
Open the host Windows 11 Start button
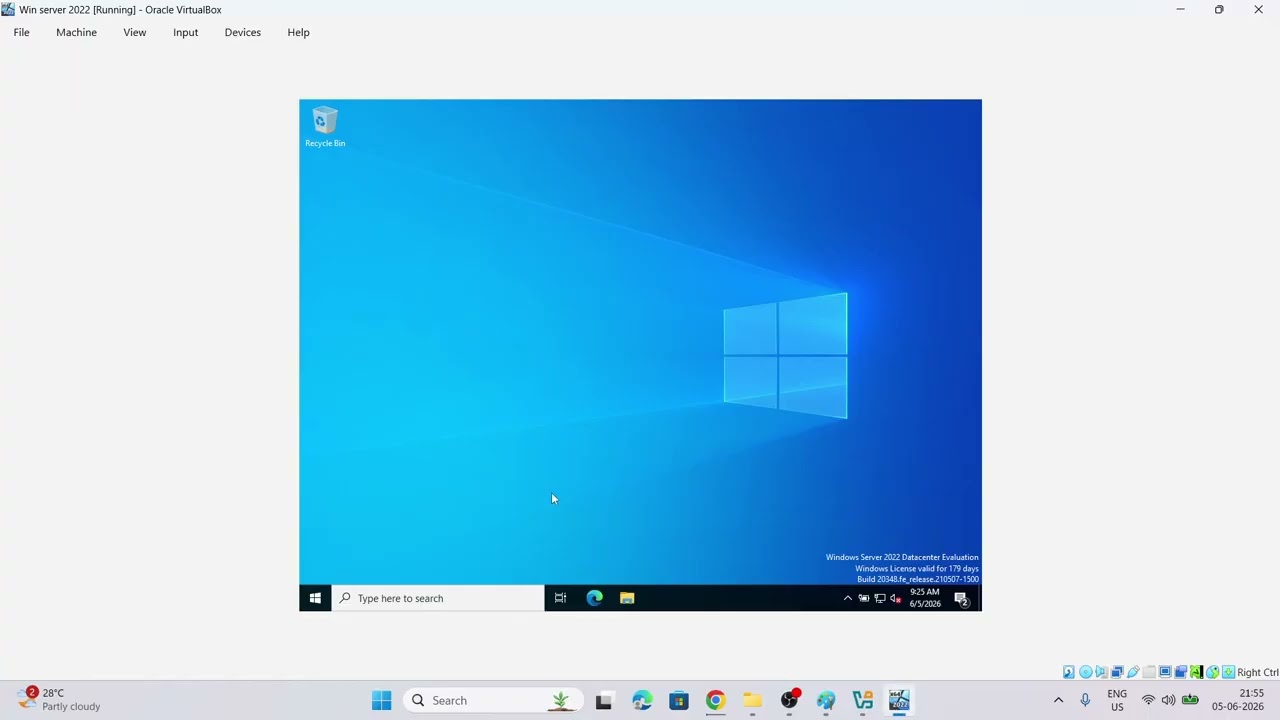point(381,700)
